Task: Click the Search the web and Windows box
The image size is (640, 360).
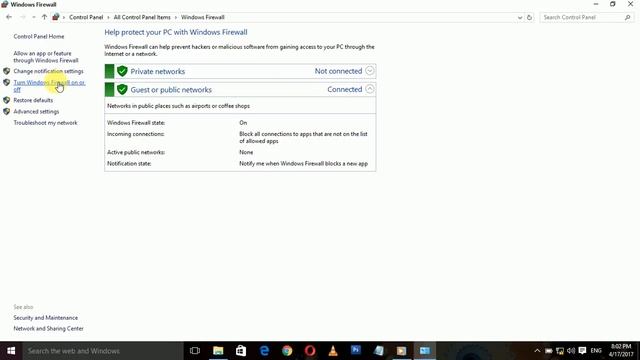Action: click(x=102, y=351)
